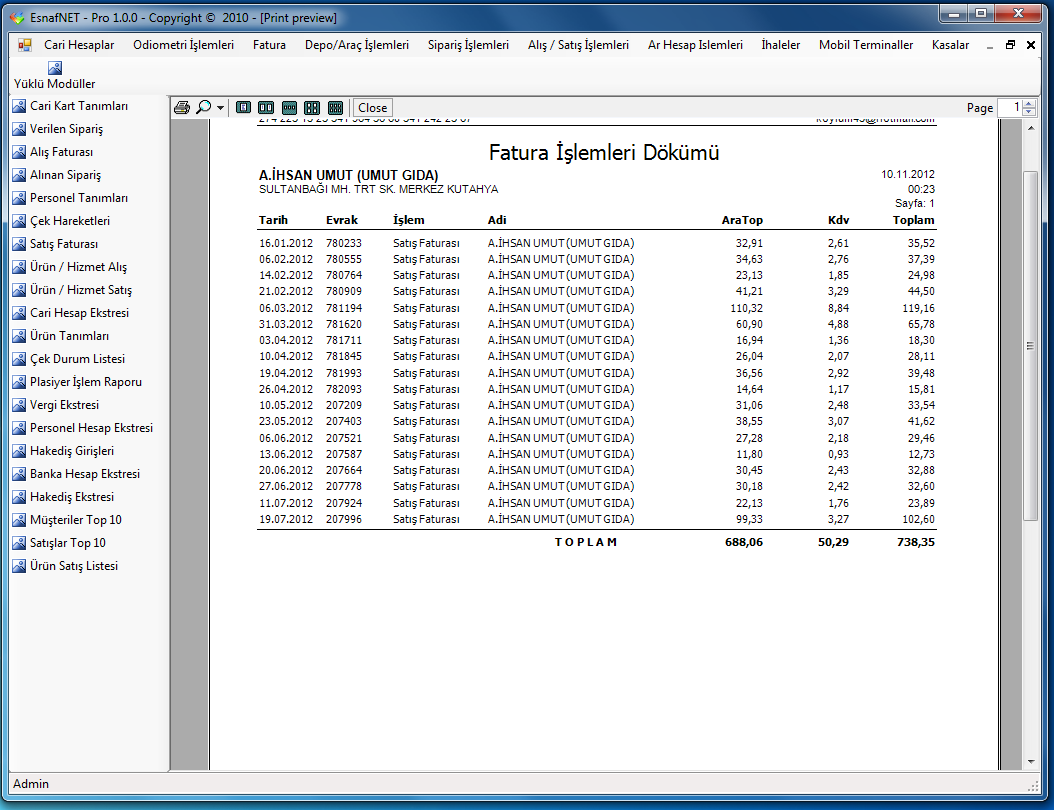The width and height of the screenshot is (1054, 810).
Task: Show six pages layout in preview
Action: coord(335,108)
